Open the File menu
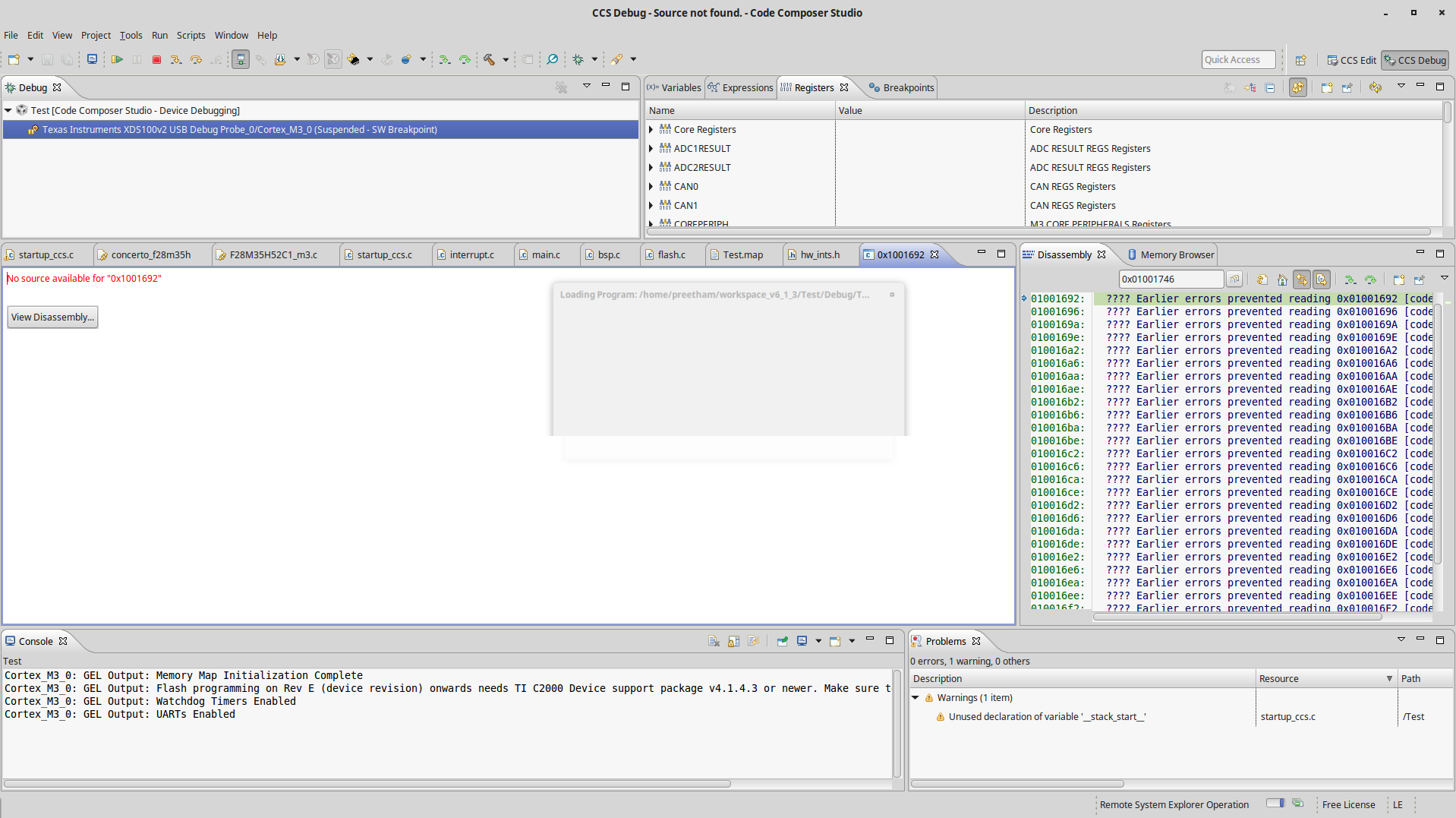 11,35
